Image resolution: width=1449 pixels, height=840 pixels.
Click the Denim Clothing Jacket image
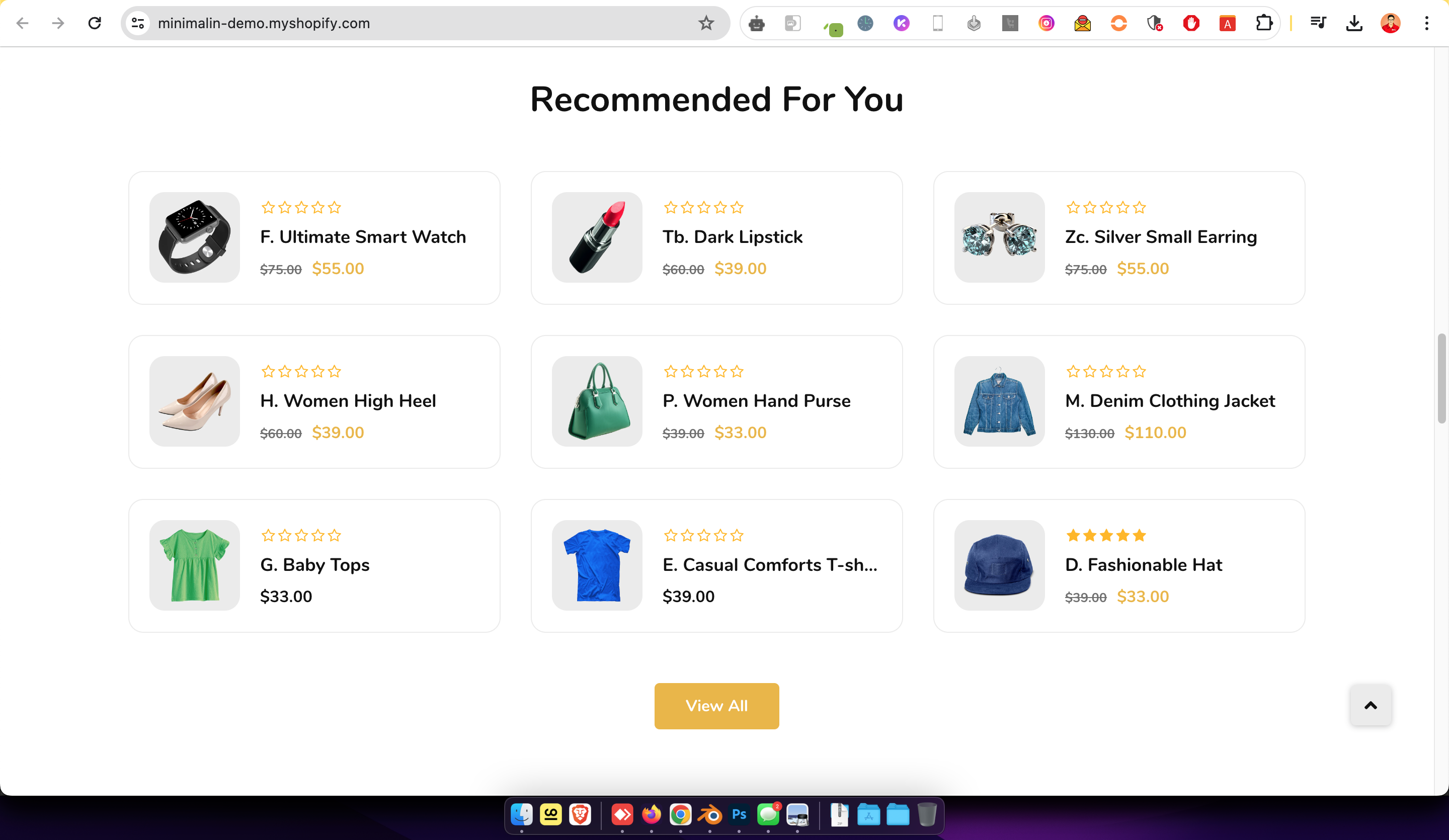(x=999, y=401)
